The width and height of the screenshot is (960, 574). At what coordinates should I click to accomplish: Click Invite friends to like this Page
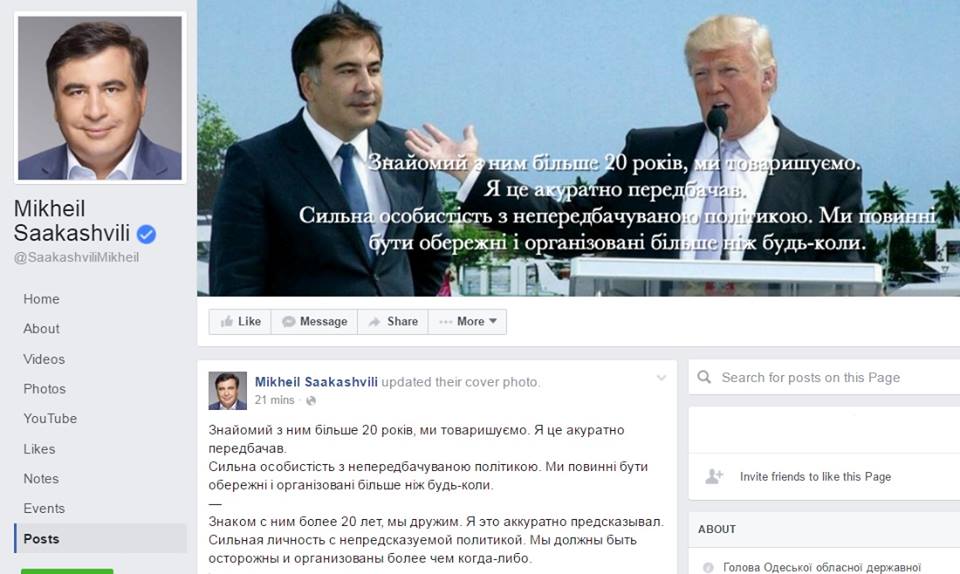(x=815, y=477)
